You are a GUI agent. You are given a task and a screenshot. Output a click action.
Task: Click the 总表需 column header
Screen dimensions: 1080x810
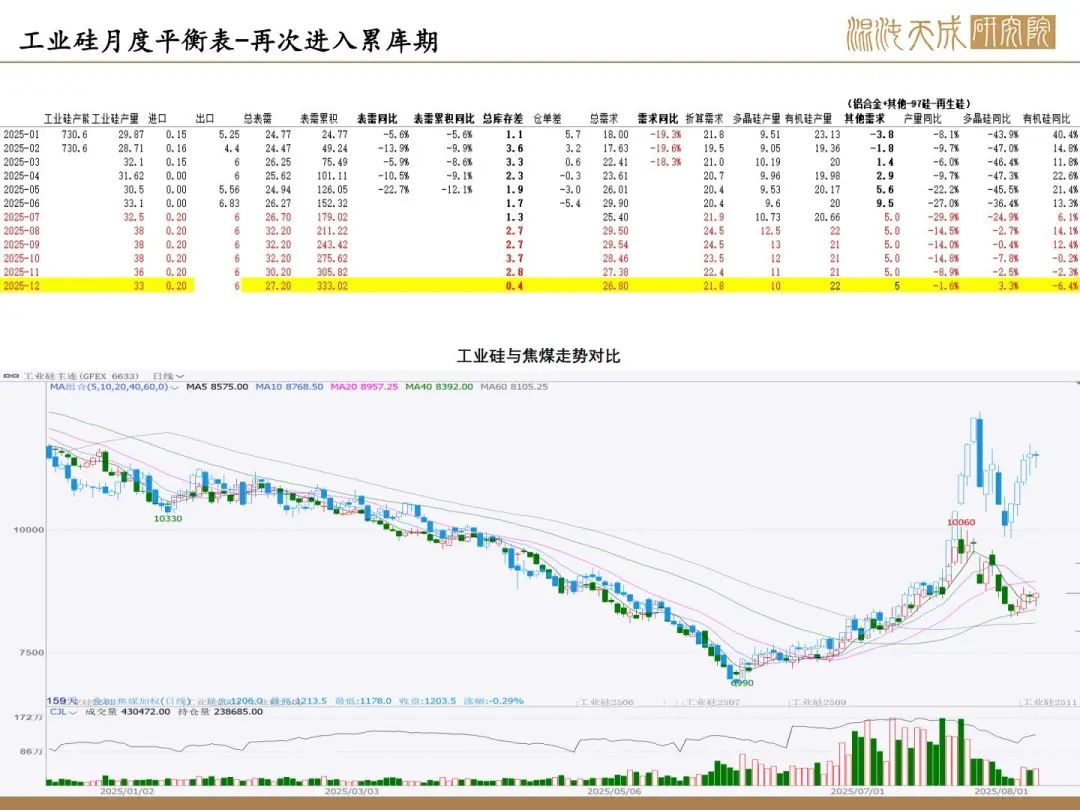[258, 118]
